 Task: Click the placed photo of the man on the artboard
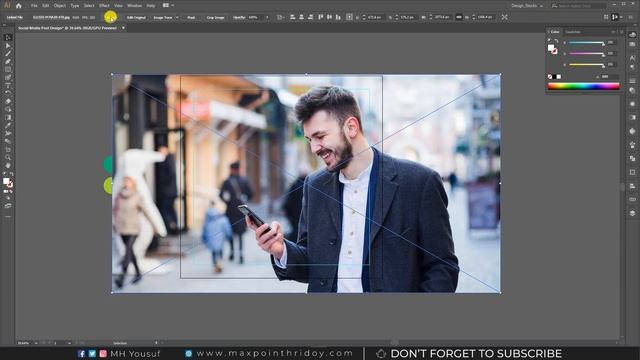306,183
